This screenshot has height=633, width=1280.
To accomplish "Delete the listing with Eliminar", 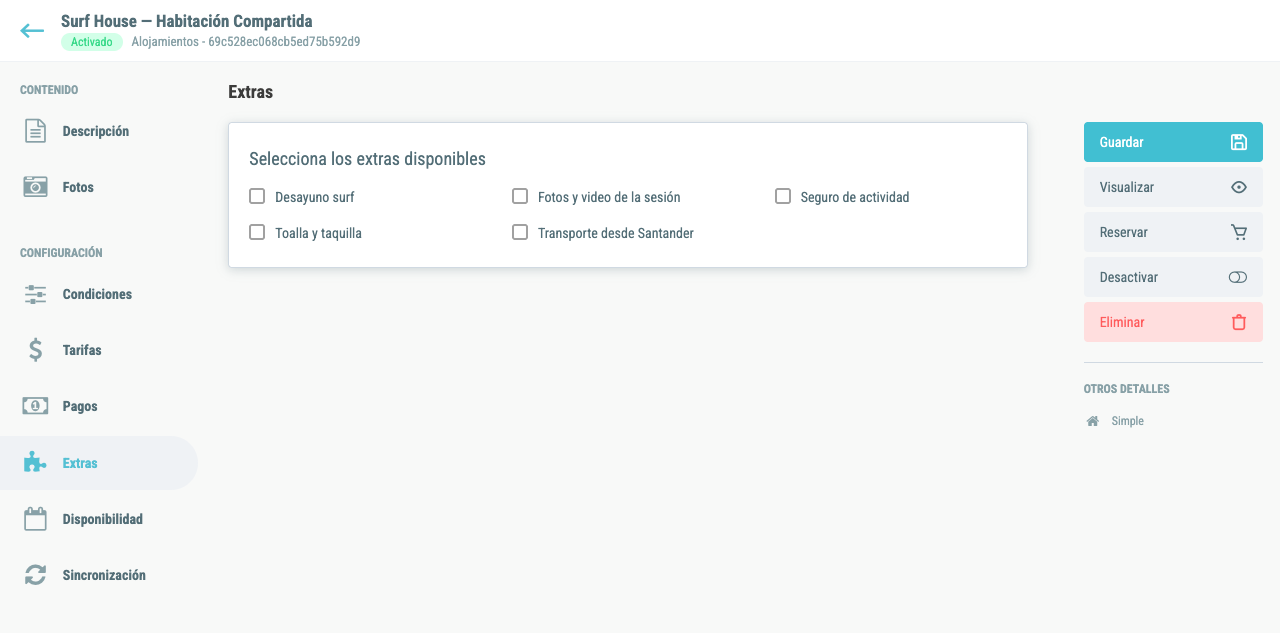I will [x=1173, y=322].
